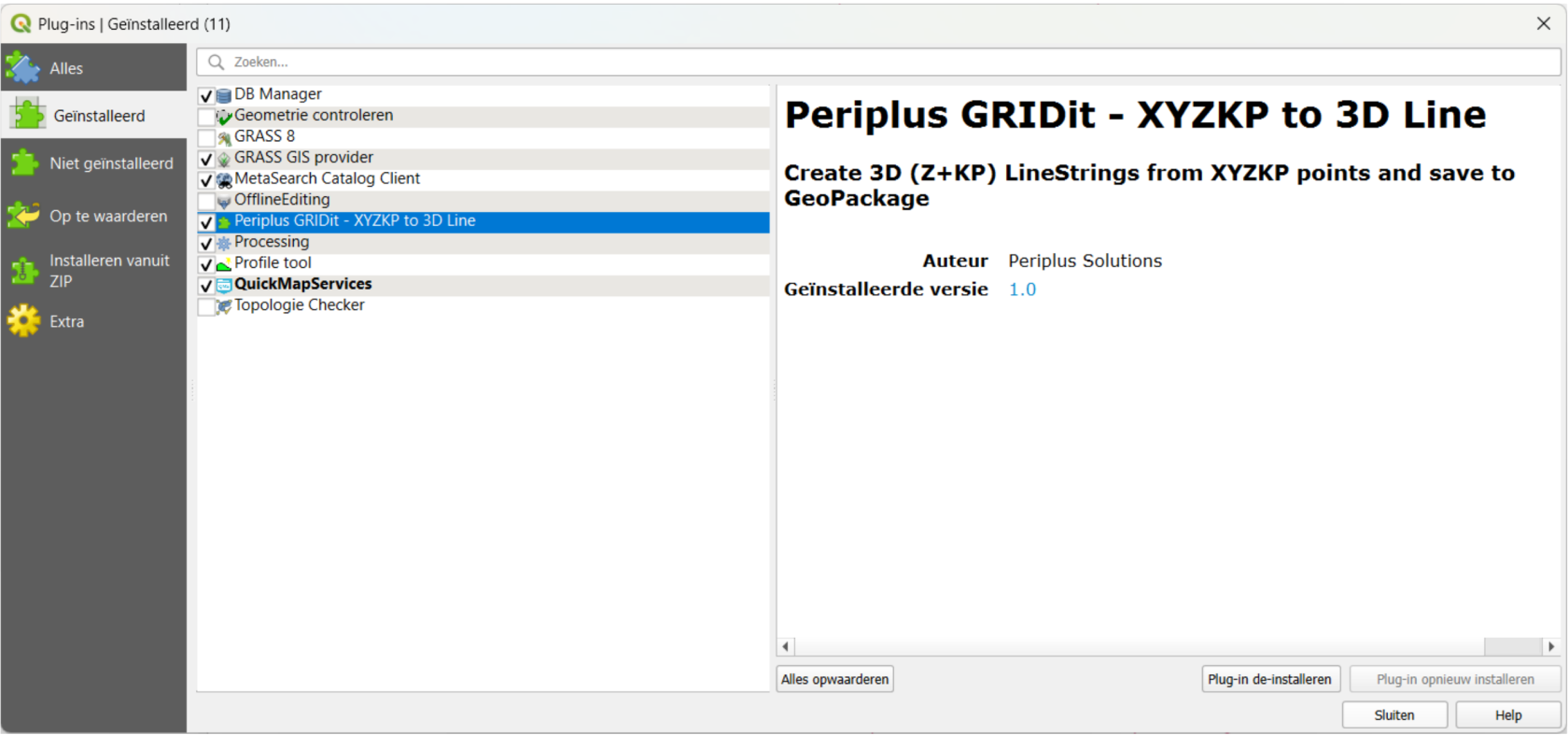
Task: Click the details scrollbar left arrow
Action: (786, 646)
